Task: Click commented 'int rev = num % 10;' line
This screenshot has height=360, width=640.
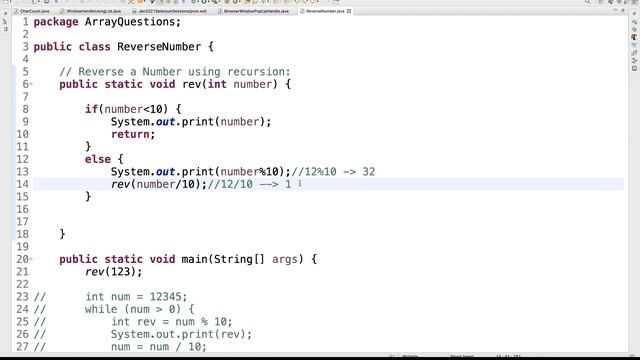Action: pyautogui.click(x=171, y=322)
